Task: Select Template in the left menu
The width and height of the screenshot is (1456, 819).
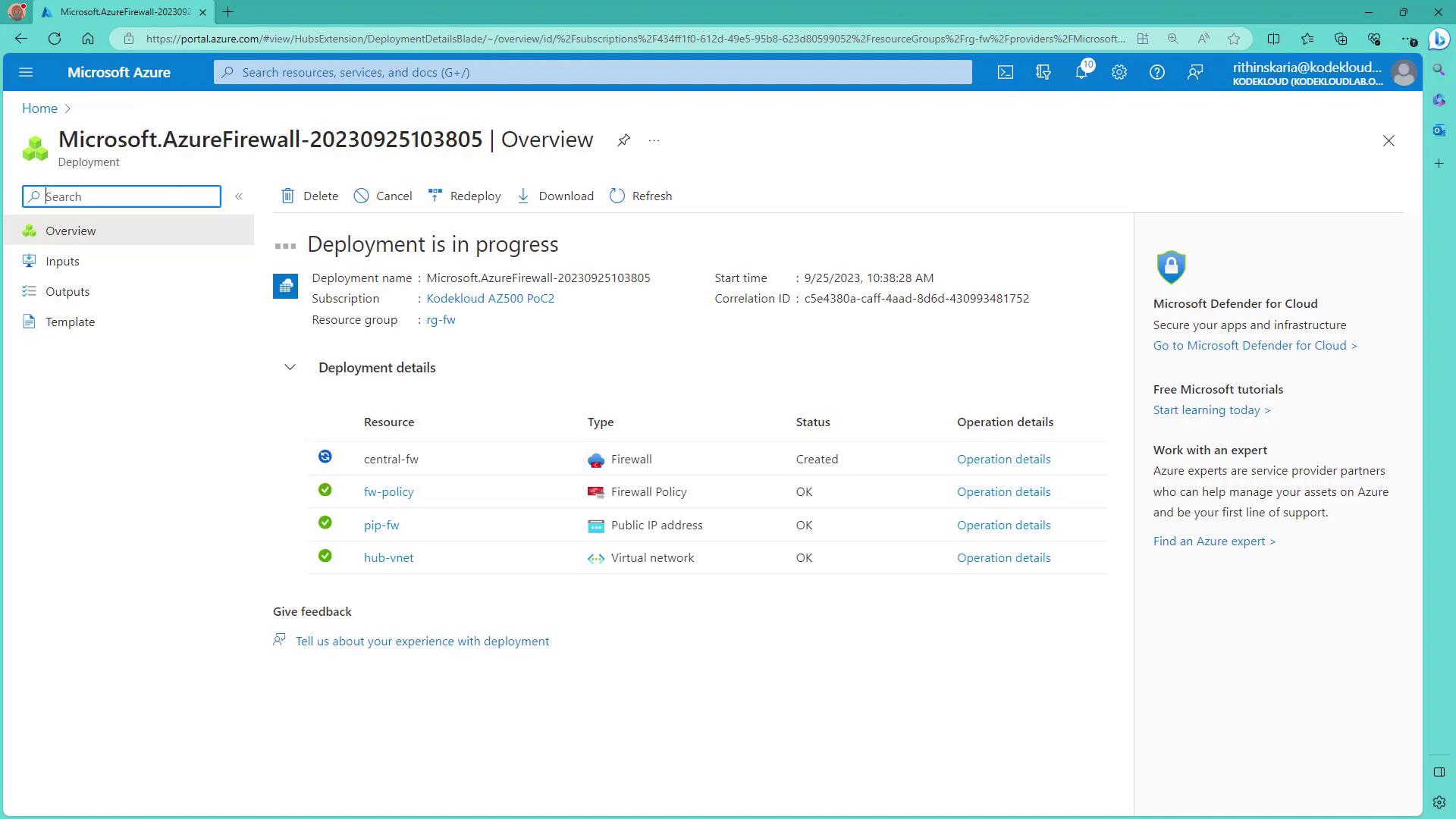Action: (x=70, y=322)
